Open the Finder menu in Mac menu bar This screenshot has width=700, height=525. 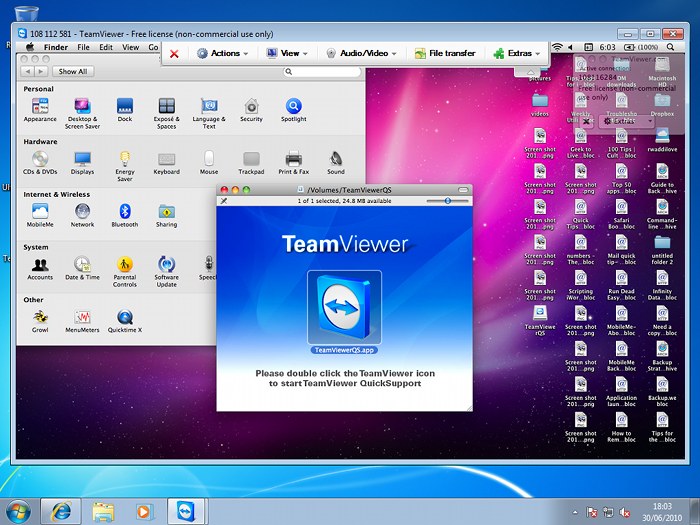(55, 47)
